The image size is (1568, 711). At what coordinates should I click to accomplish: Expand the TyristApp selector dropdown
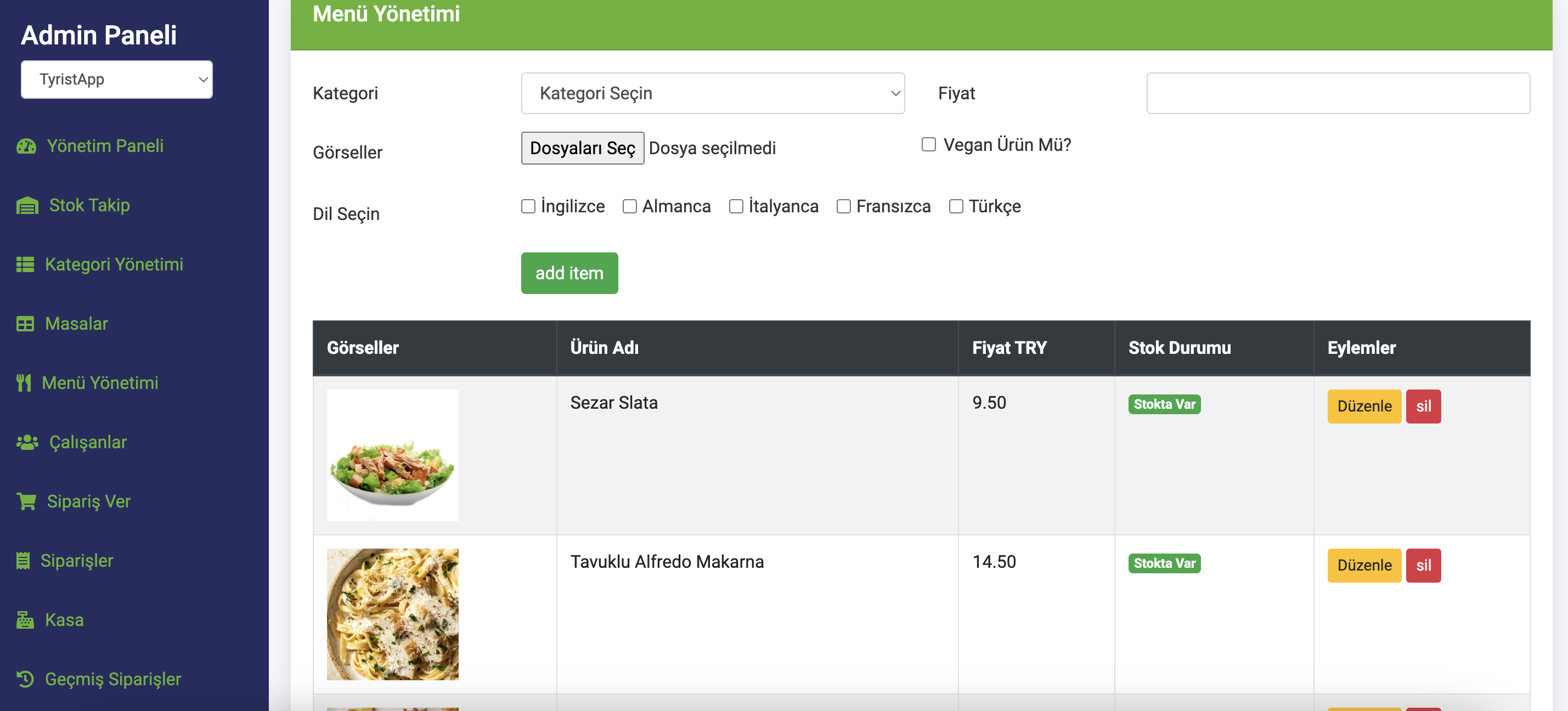(x=117, y=80)
